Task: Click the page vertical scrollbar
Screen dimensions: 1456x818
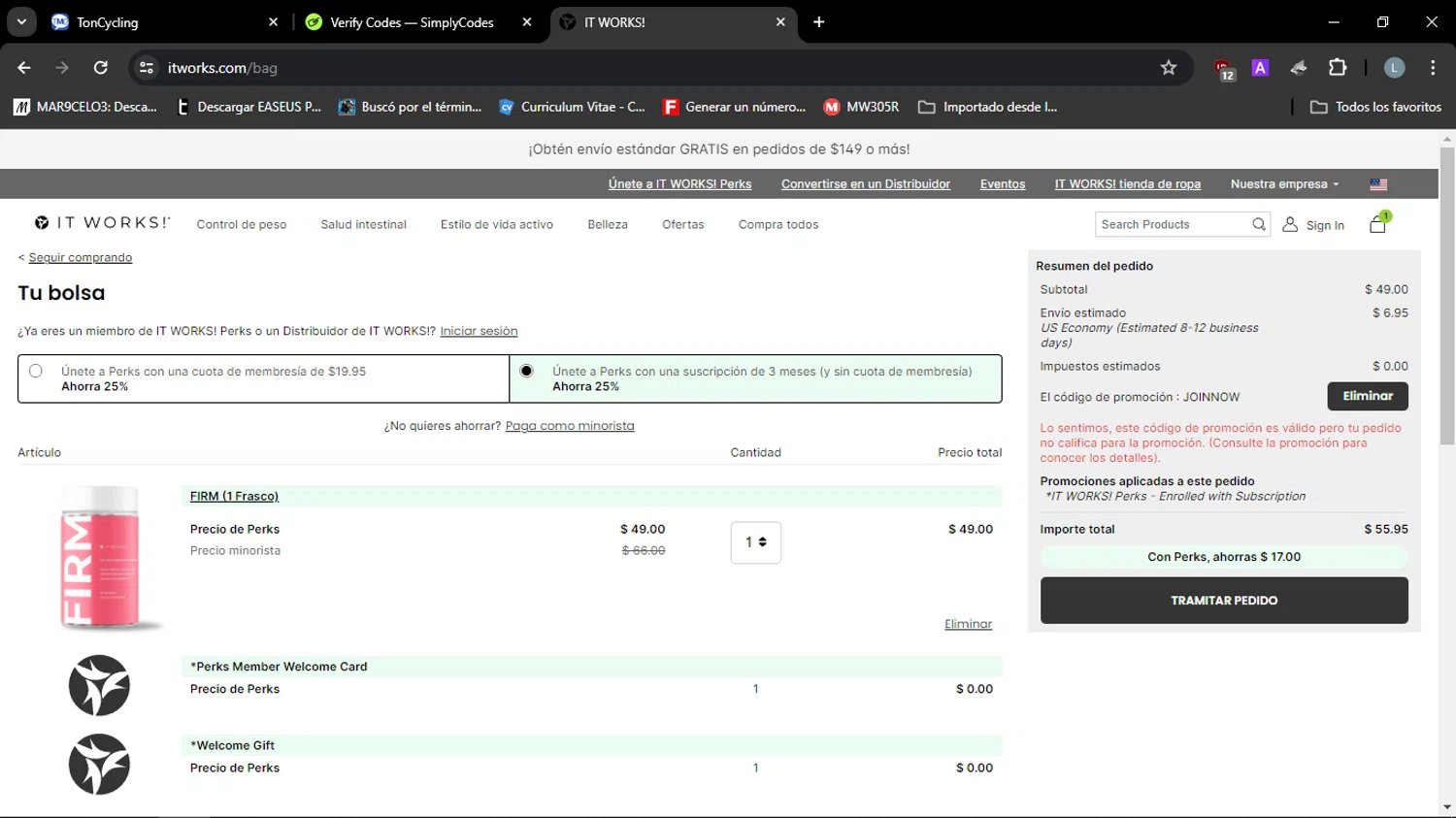Action: pos(1447,296)
